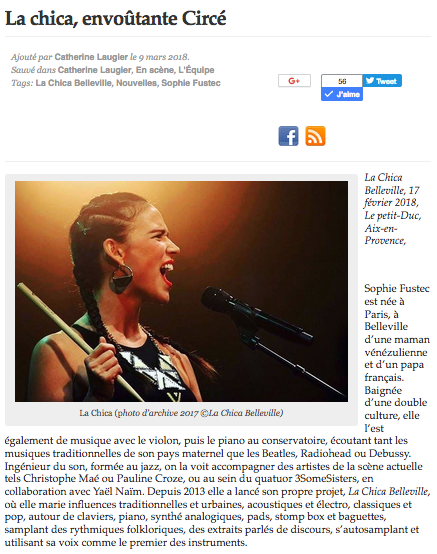
Task: Open author link Catherine Laugier after Ajouté par
Action: 91,57
